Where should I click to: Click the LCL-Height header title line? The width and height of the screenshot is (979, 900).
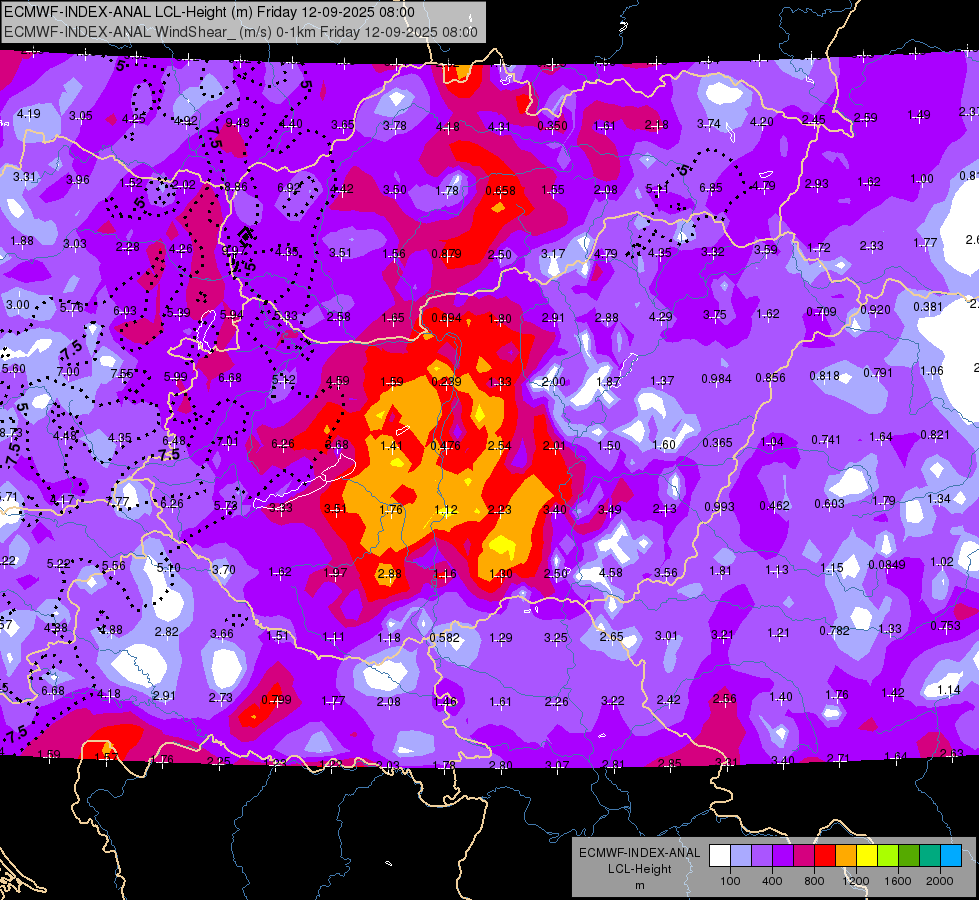tap(209, 12)
